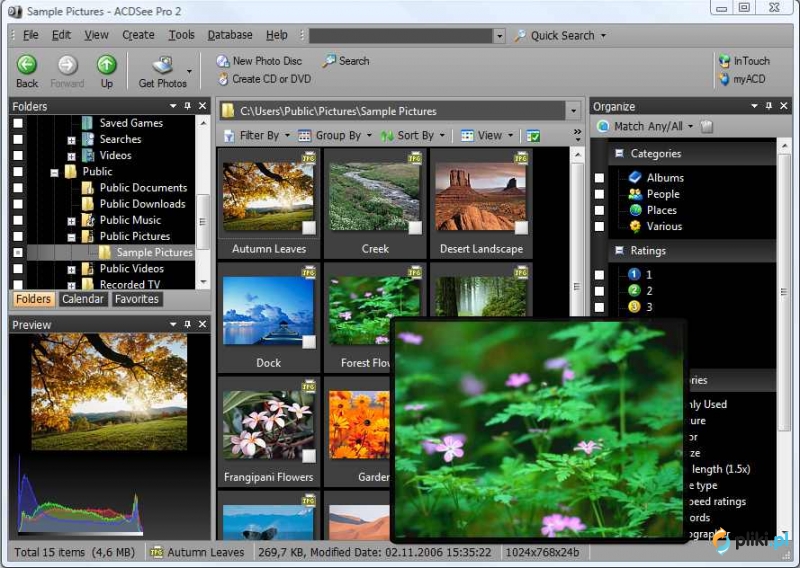Check the rating 2 checkbox
Viewport: 800px width, 568px height.
click(599, 291)
